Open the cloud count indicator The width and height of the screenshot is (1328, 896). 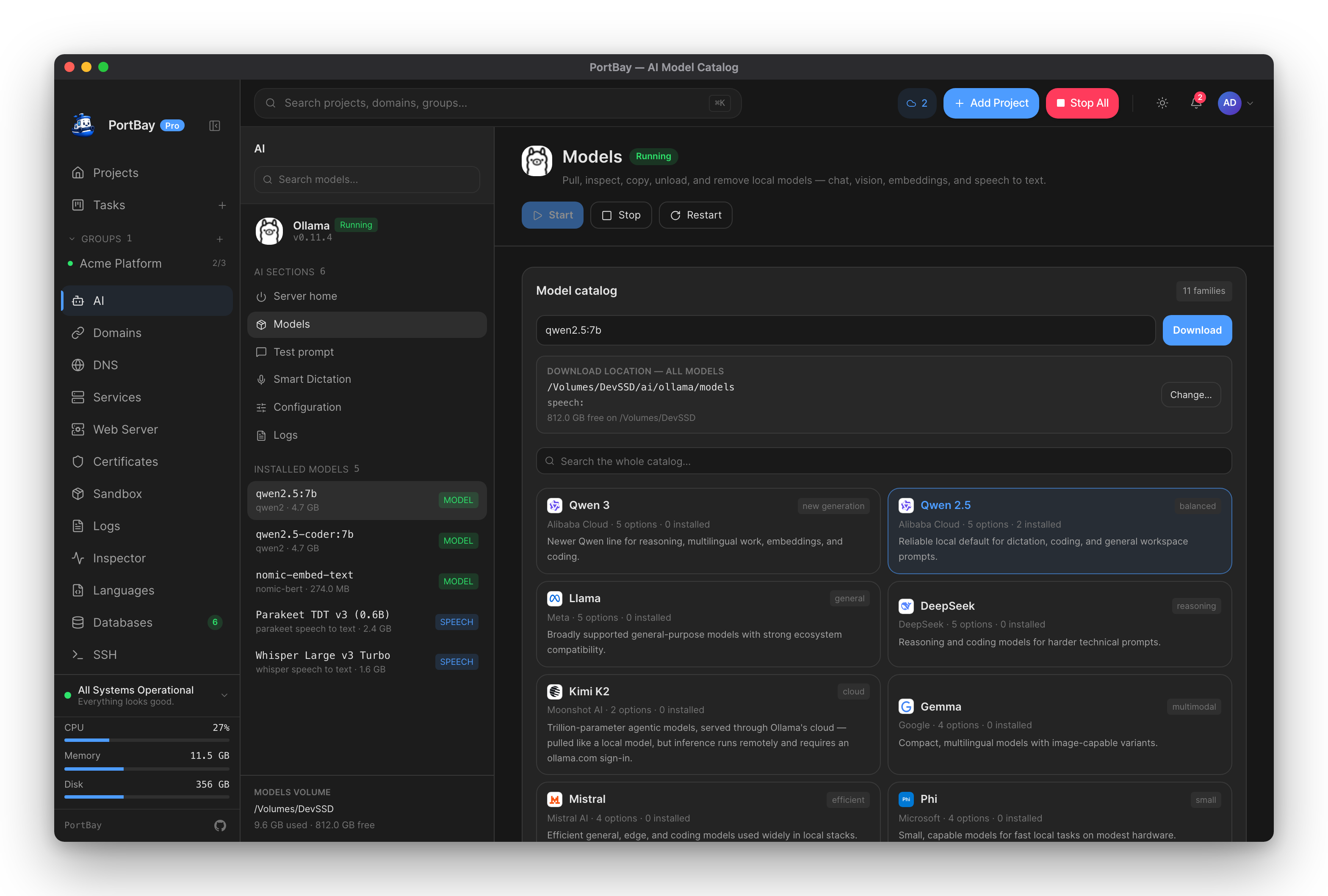click(x=916, y=103)
